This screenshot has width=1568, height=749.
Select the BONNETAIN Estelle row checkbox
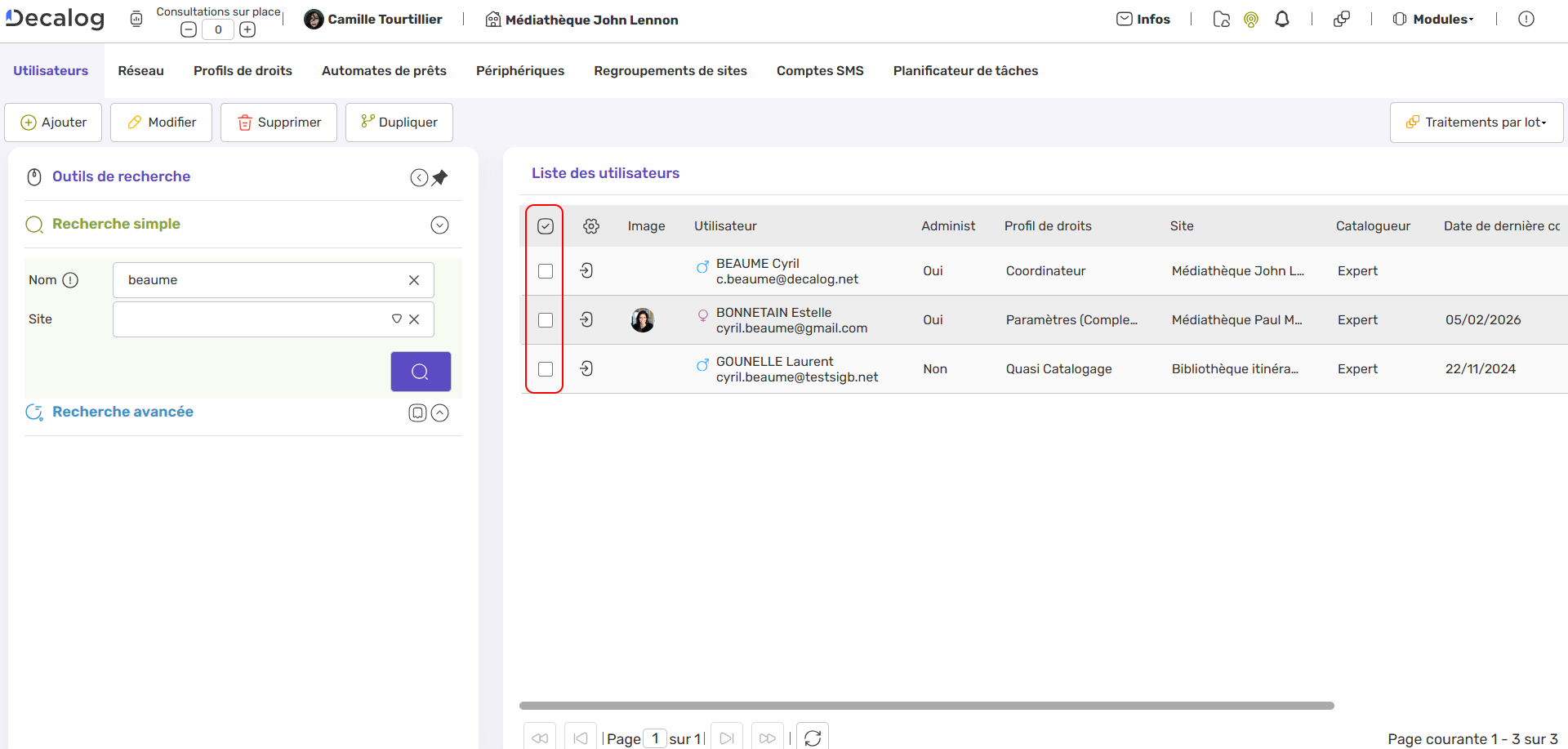pos(546,320)
